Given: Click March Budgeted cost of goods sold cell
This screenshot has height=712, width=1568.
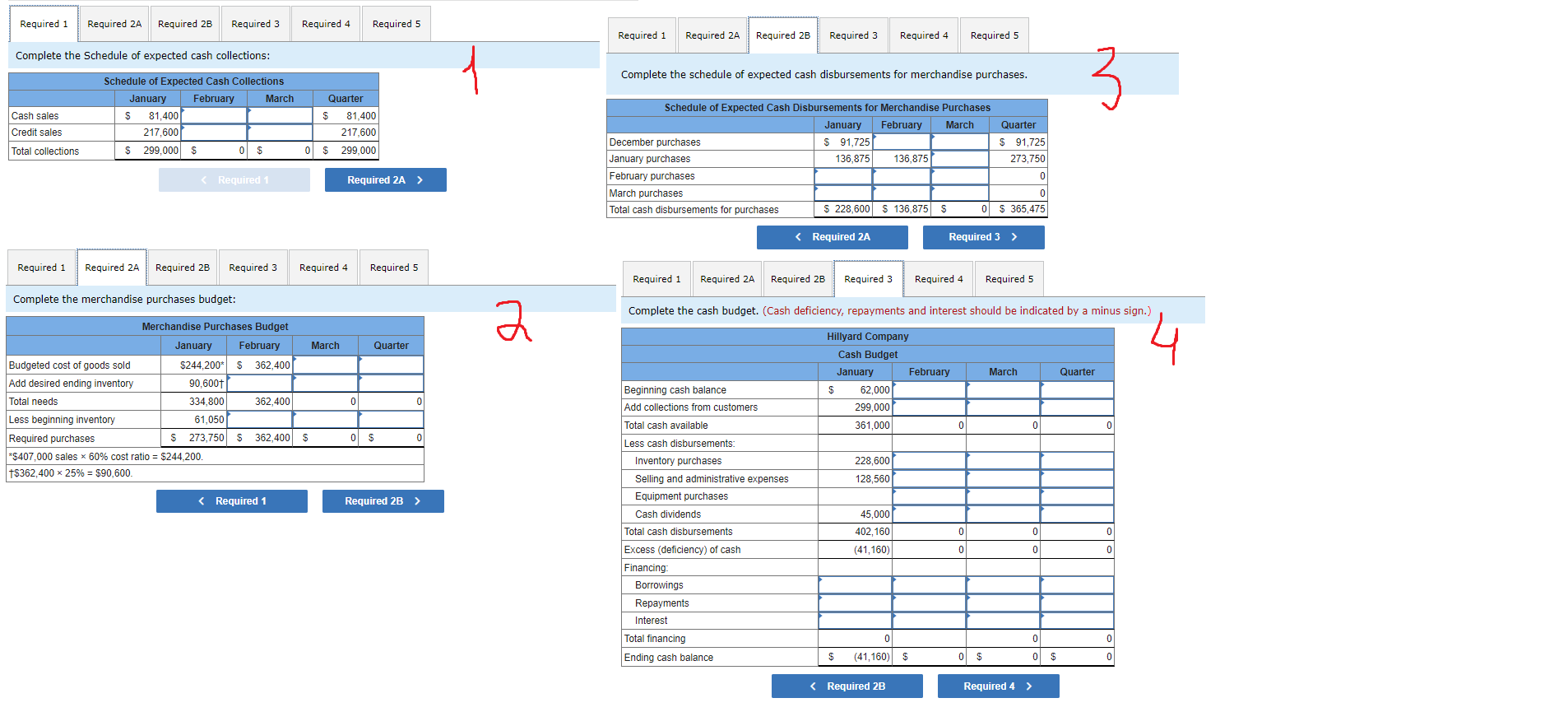Looking at the screenshot, I should (x=326, y=365).
